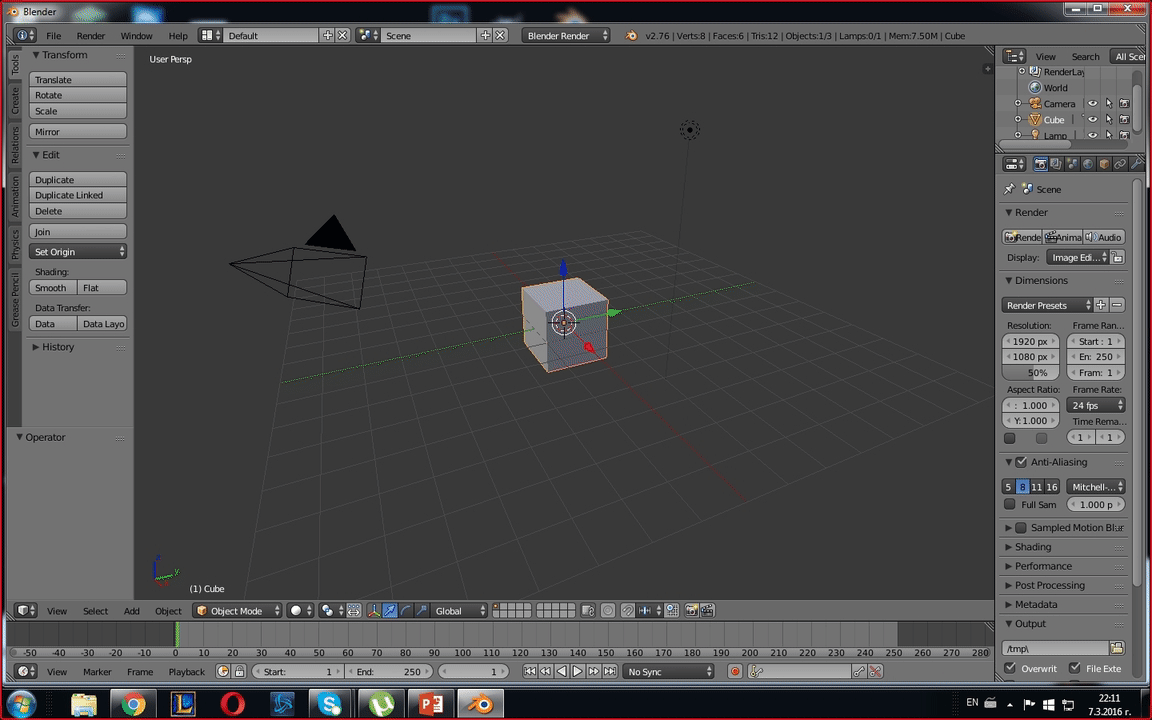The image size is (1152, 720).
Task: Expand the History panel
Action: [x=57, y=347]
